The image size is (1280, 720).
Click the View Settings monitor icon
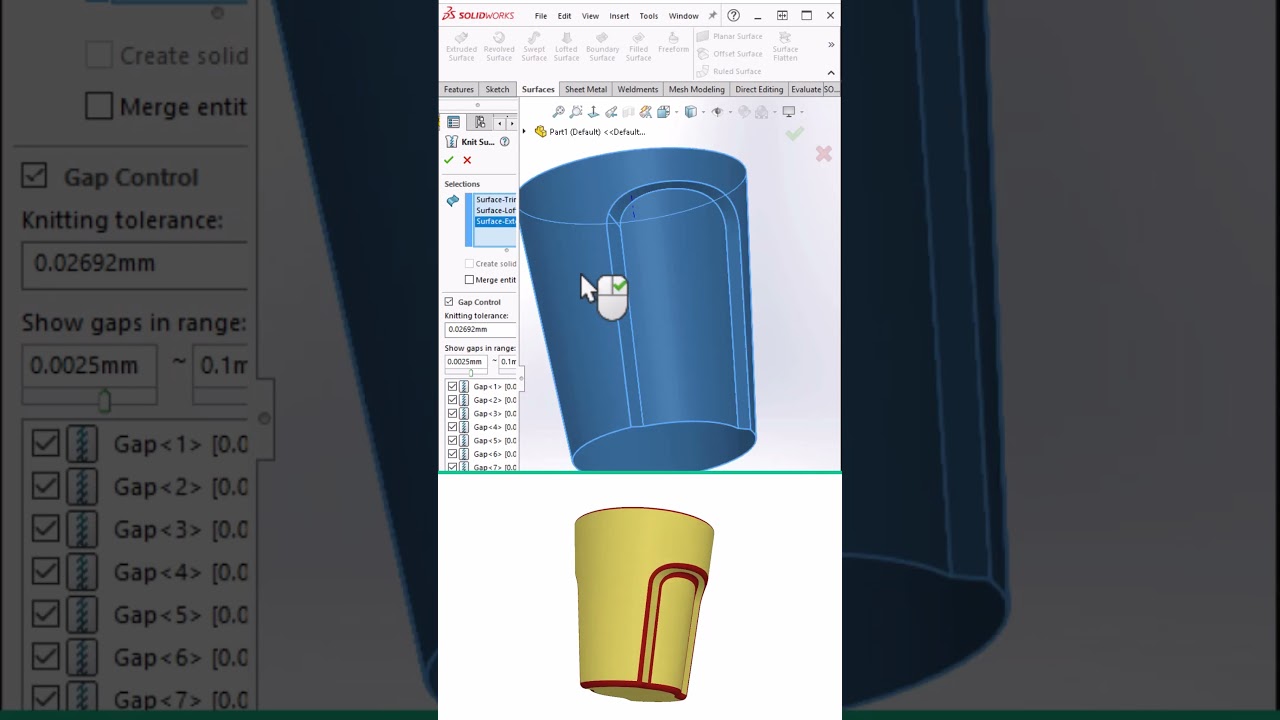pos(788,112)
